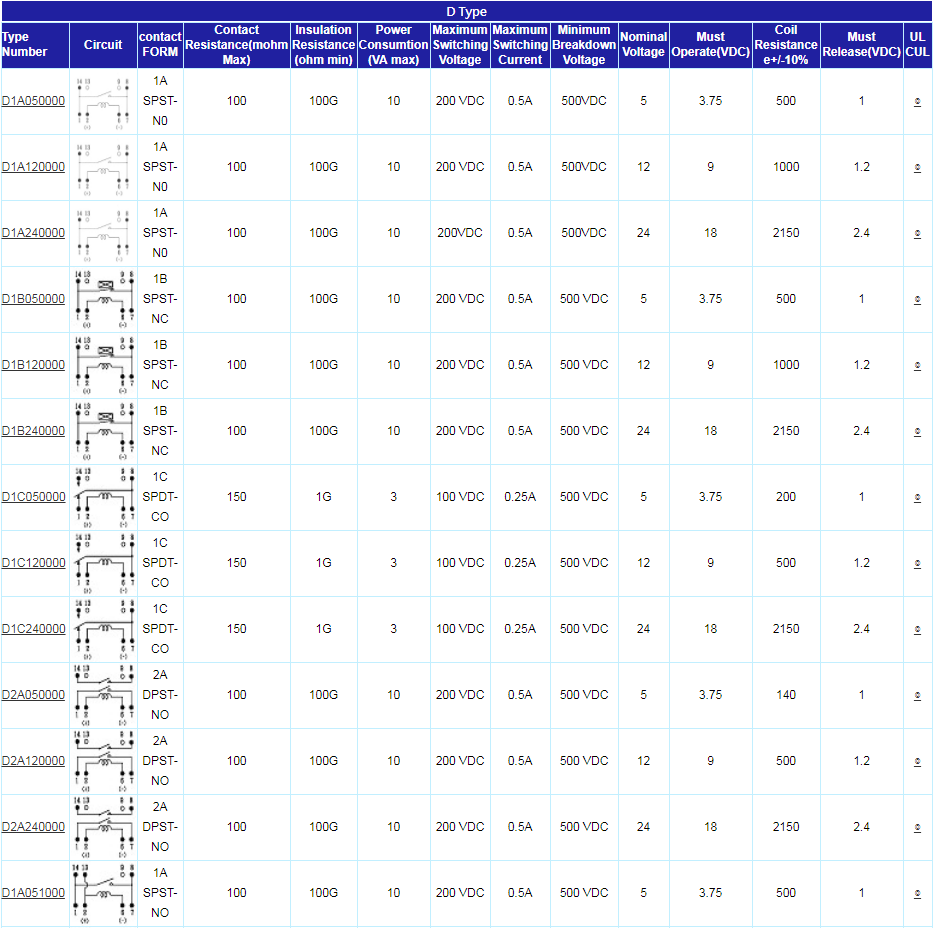935x928 pixels.
Task: Follow the D1B120000 type number link
Action: [33, 365]
